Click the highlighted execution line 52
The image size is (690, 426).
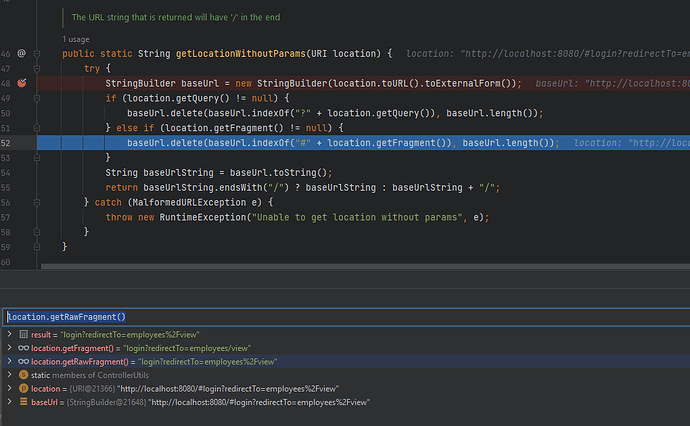click(x=363, y=143)
